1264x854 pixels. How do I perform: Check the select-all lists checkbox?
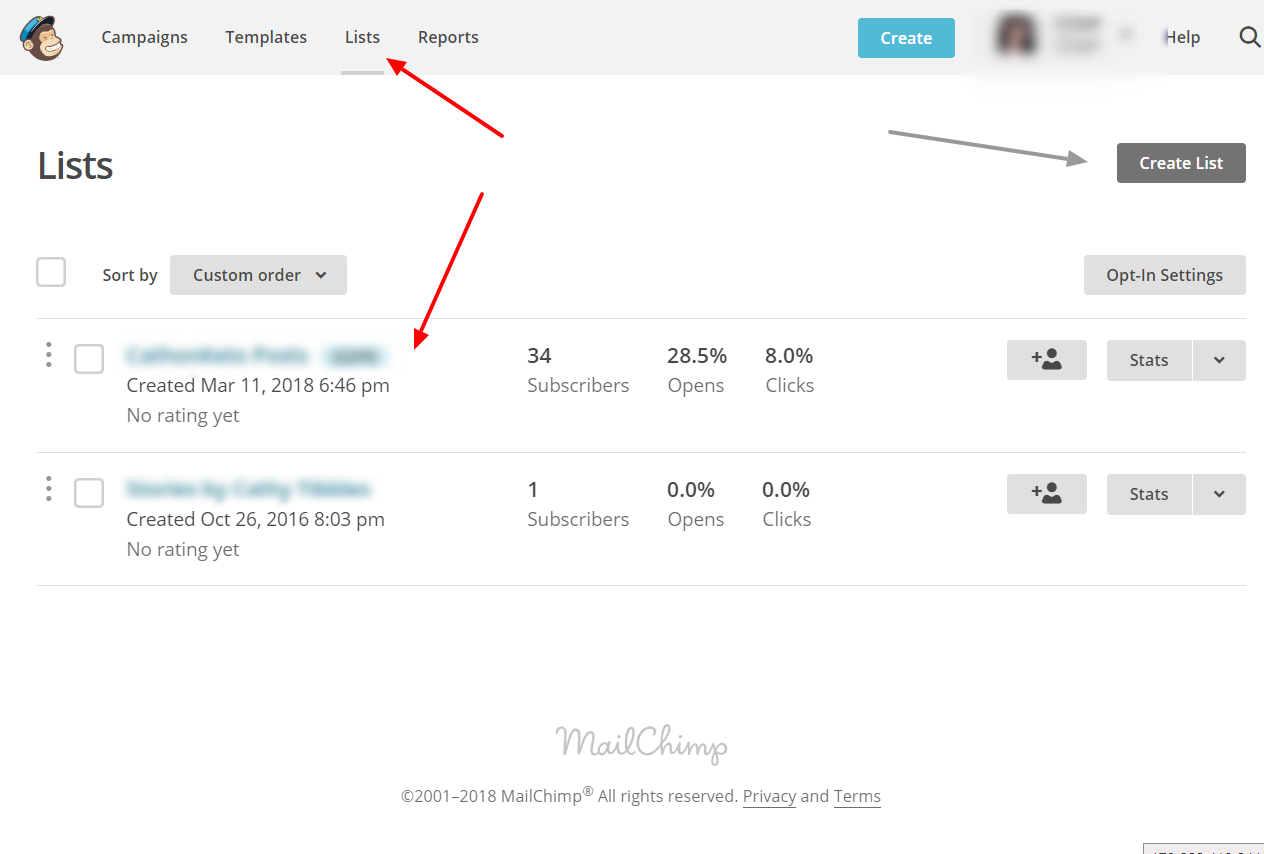[50, 271]
